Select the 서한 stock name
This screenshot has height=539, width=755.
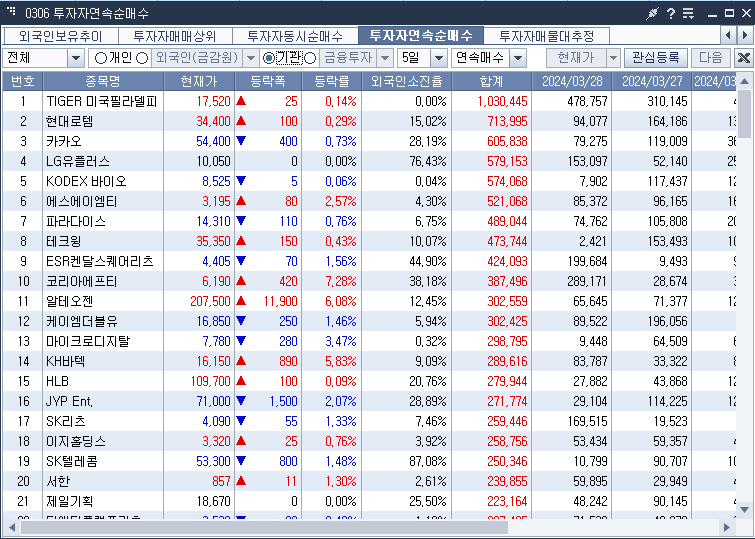click(58, 481)
